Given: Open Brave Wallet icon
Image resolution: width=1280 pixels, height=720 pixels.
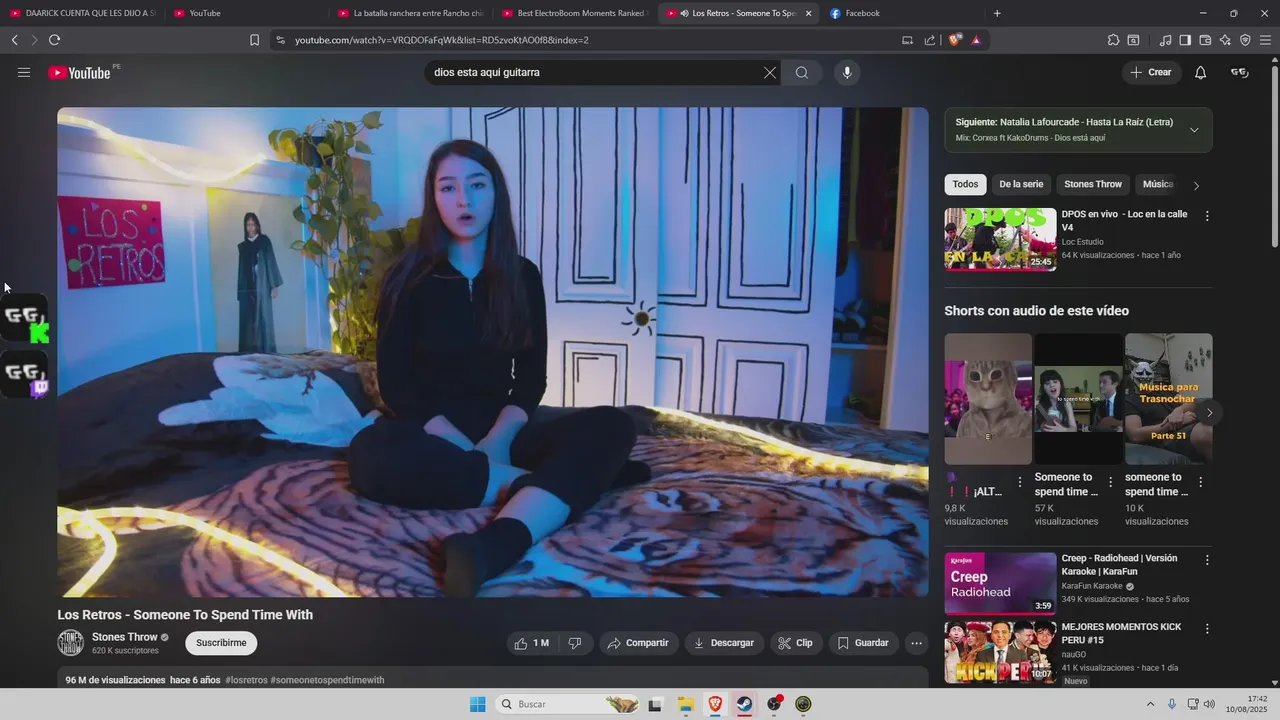Looking at the screenshot, I should (1205, 40).
